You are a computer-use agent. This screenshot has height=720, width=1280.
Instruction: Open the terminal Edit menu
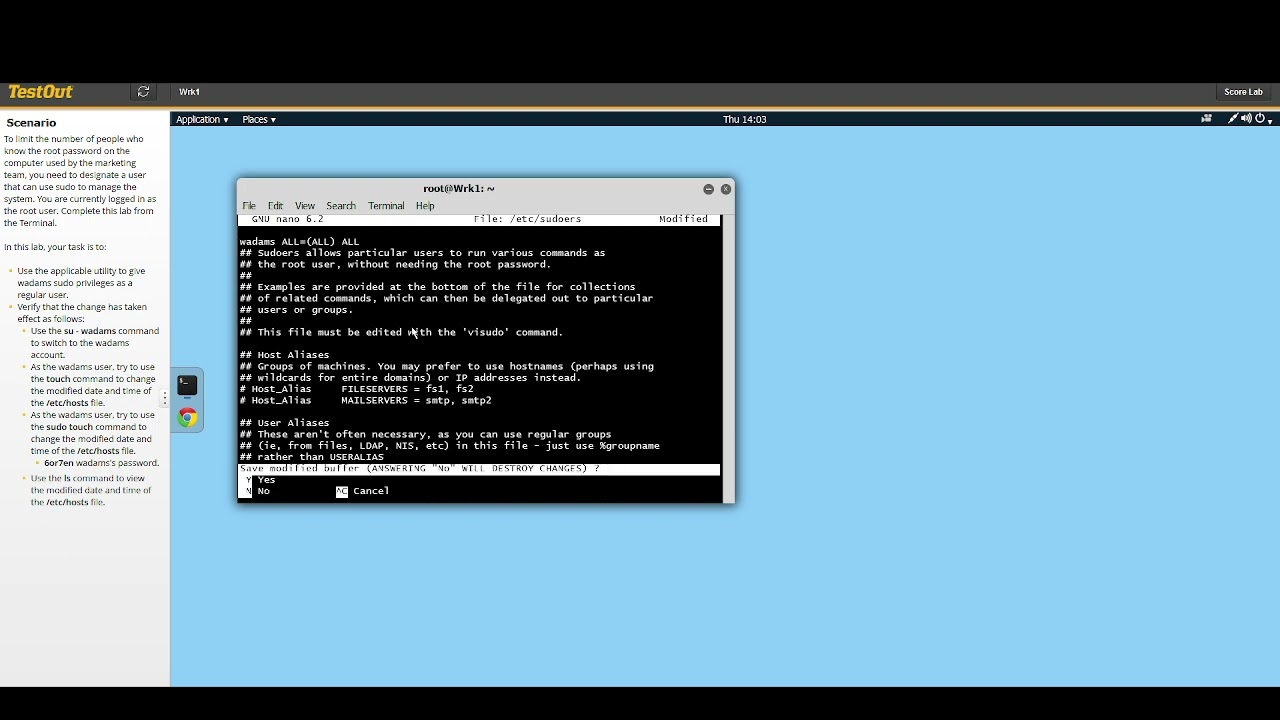[x=275, y=206]
